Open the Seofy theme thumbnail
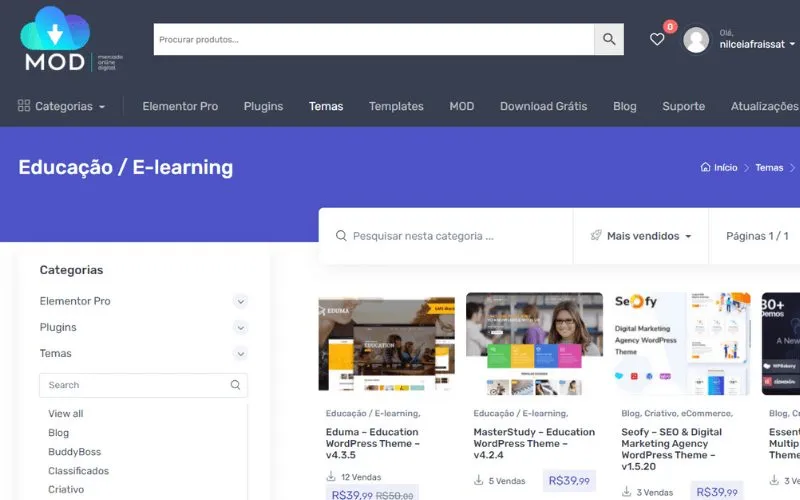This screenshot has height=500, width=800. pyautogui.click(x=682, y=343)
